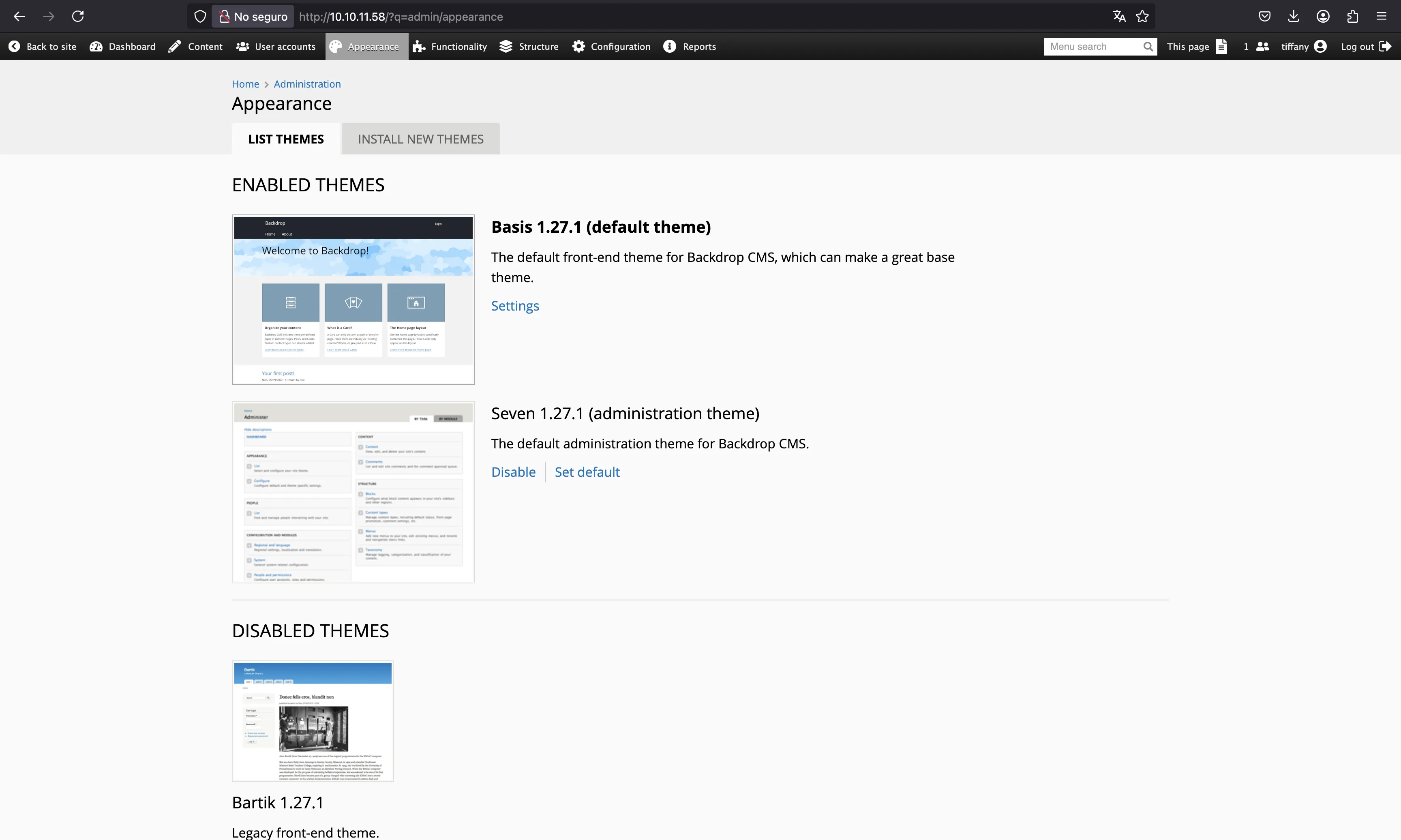Bookmark this page with the star icon
This screenshot has width=1401, height=840.
tap(1142, 16)
